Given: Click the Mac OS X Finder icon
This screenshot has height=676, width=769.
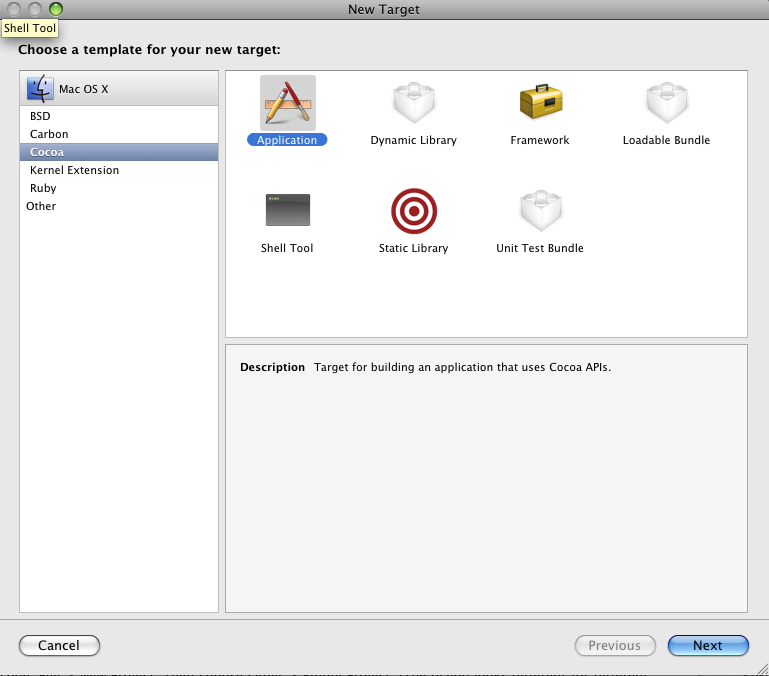Looking at the screenshot, I should pos(41,89).
